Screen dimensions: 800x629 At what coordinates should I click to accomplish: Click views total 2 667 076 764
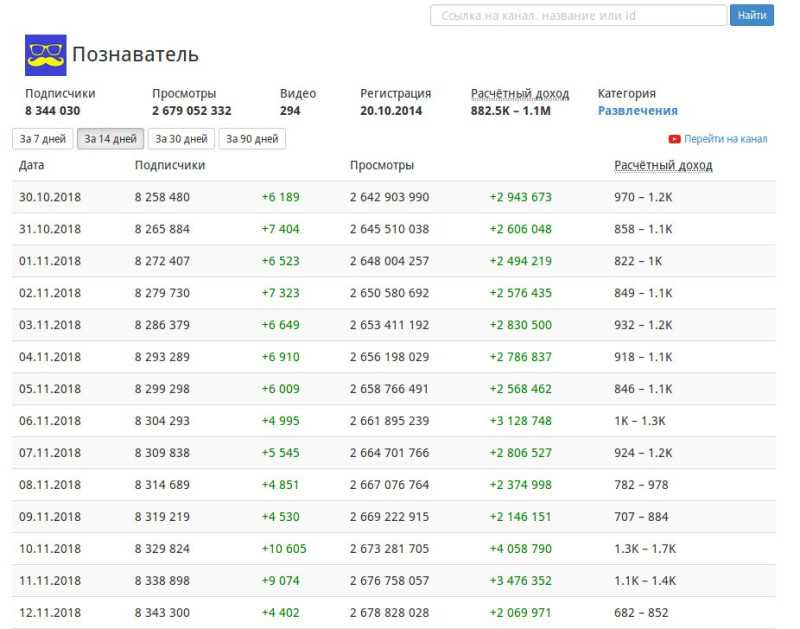(389, 485)
